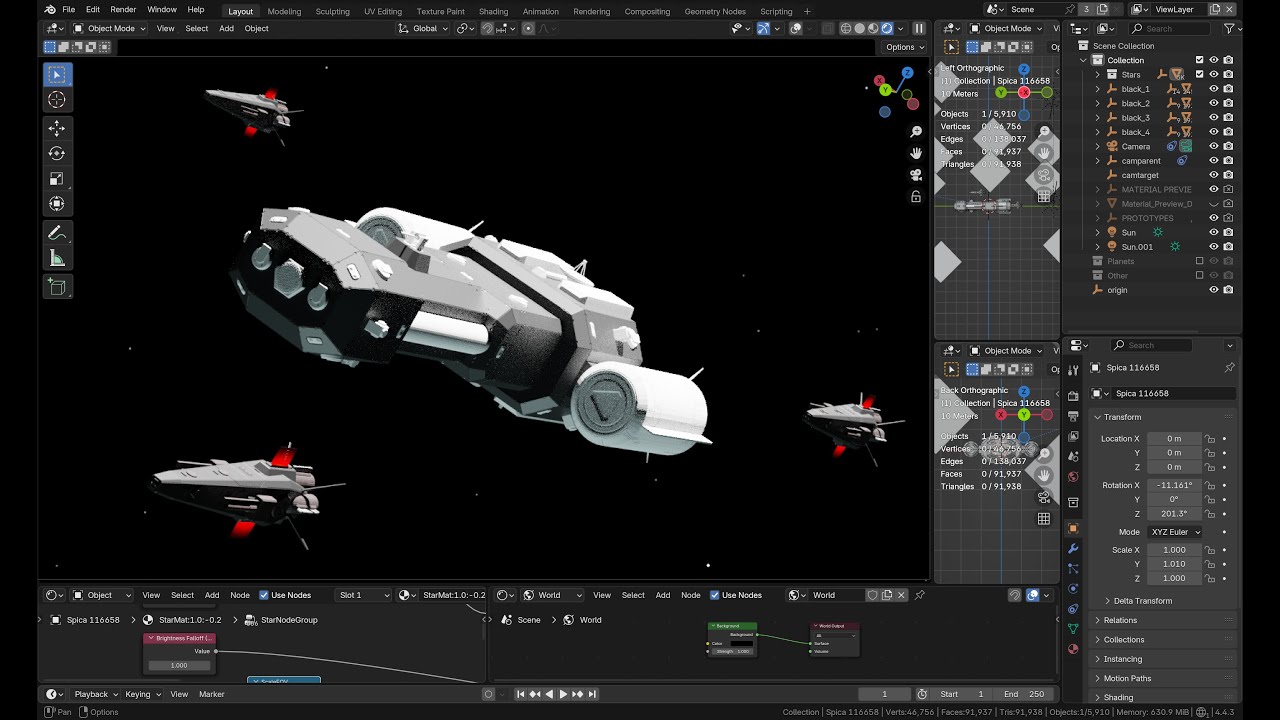Select the Cursor tool

(x=57, y=100)
